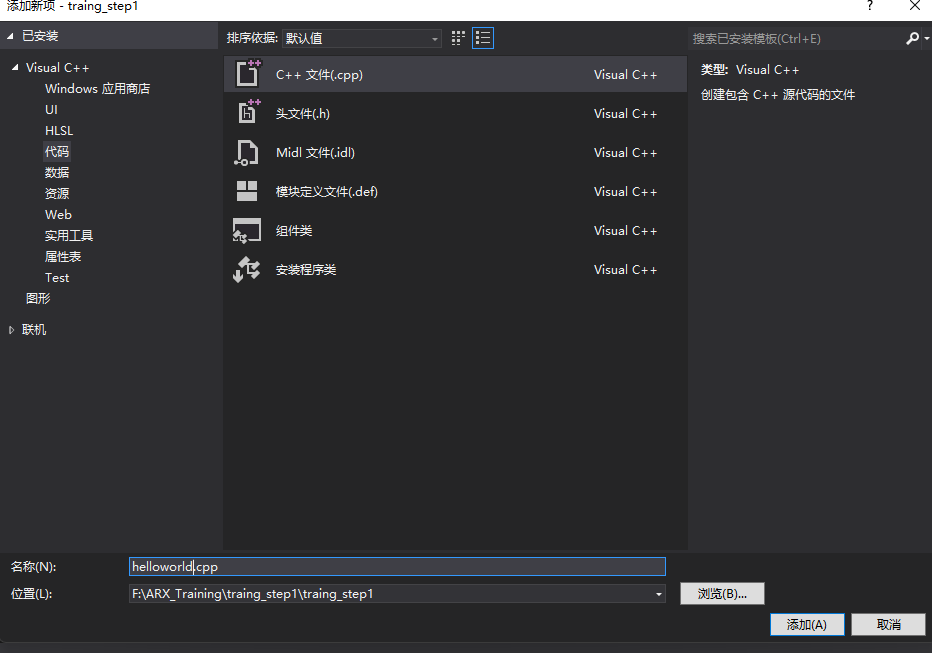932x653 pixels.
Task: Select the 组件类 template icon
Action: pyautogui.click(x=246, y=230)
